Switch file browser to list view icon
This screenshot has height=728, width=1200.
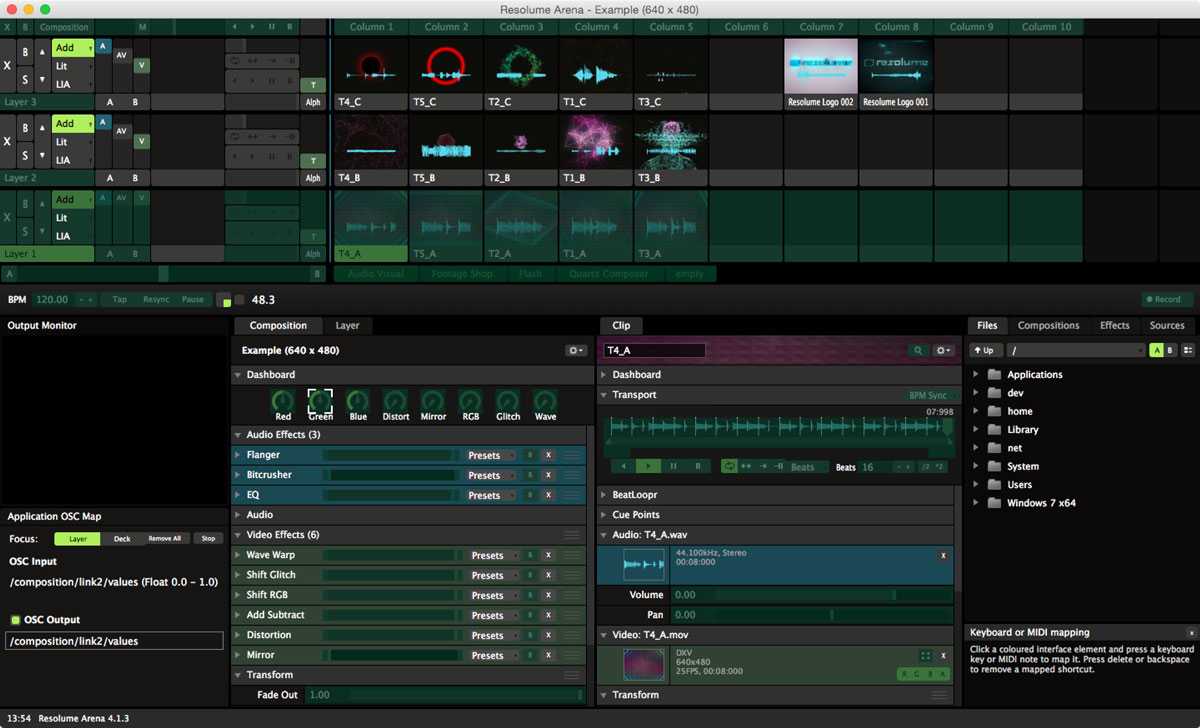(1187, 351)
